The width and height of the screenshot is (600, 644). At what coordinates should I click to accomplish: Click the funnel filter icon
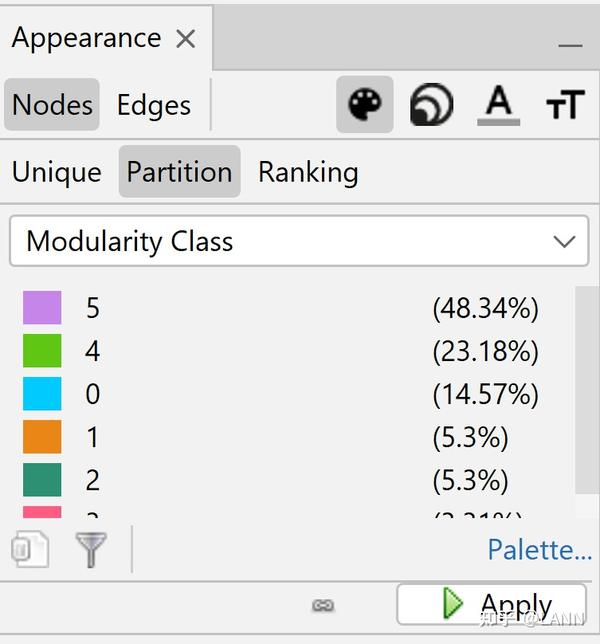(91, 549)
